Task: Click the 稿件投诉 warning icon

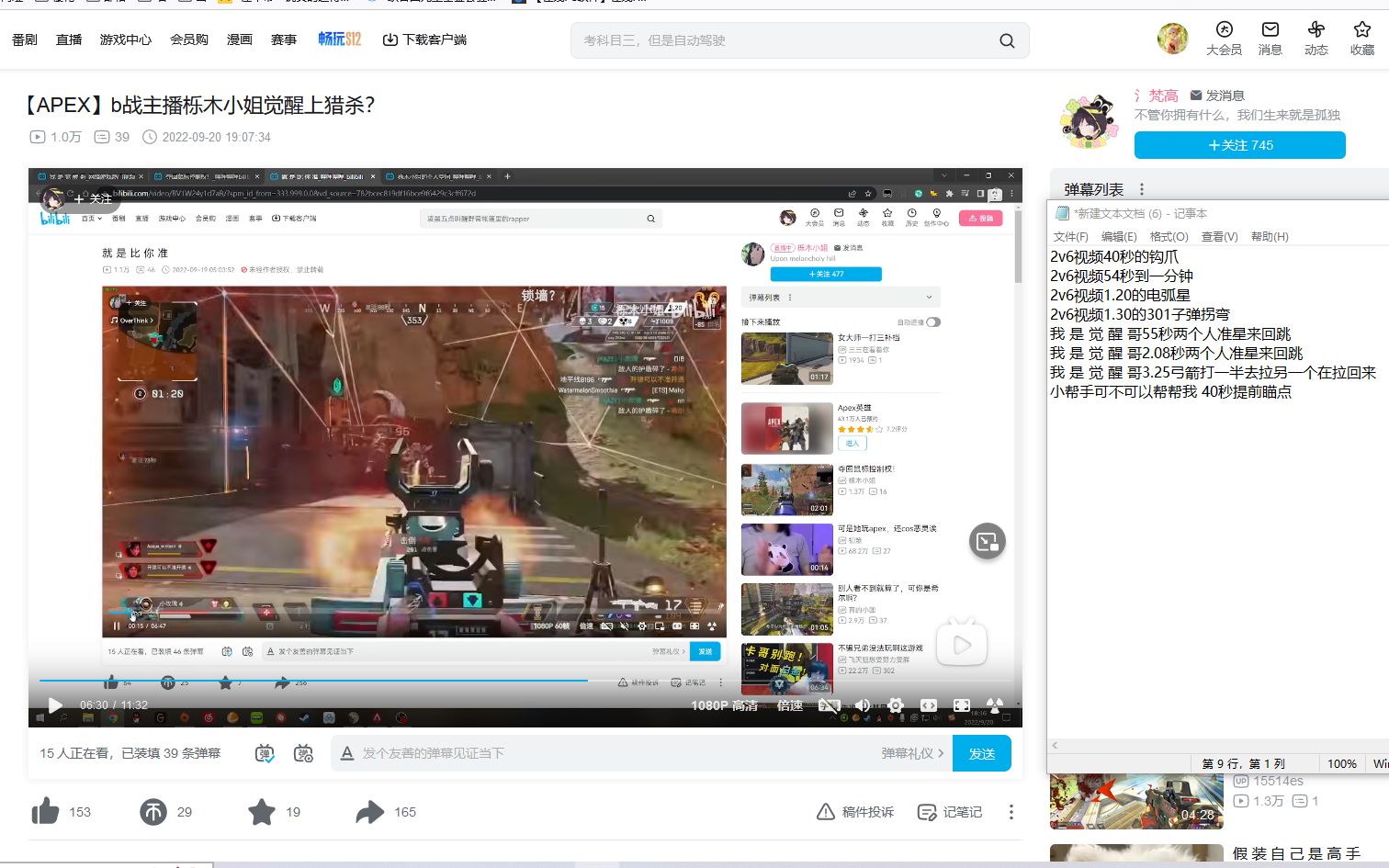Action: click(x=826, y=812)
